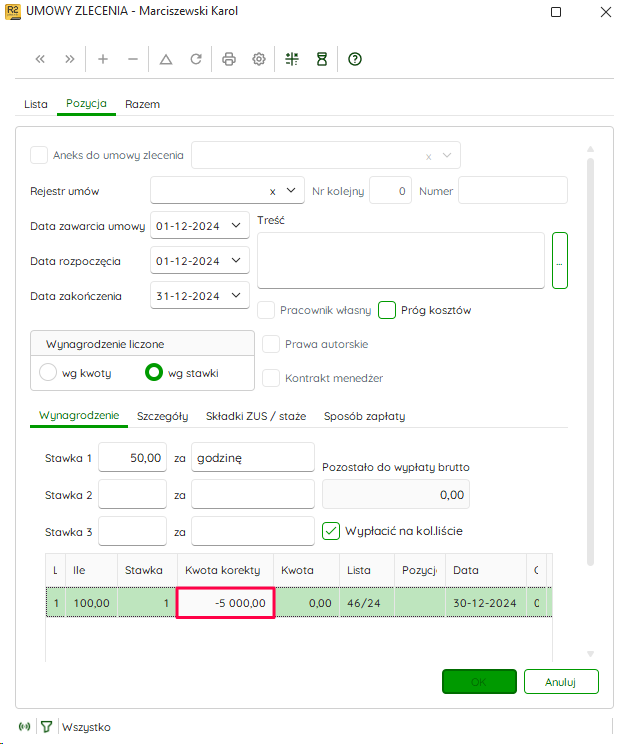This screenshot has width=622, height=744.
Task: Refresh data with circular arrow icon
Action: [x=196, y=59]
